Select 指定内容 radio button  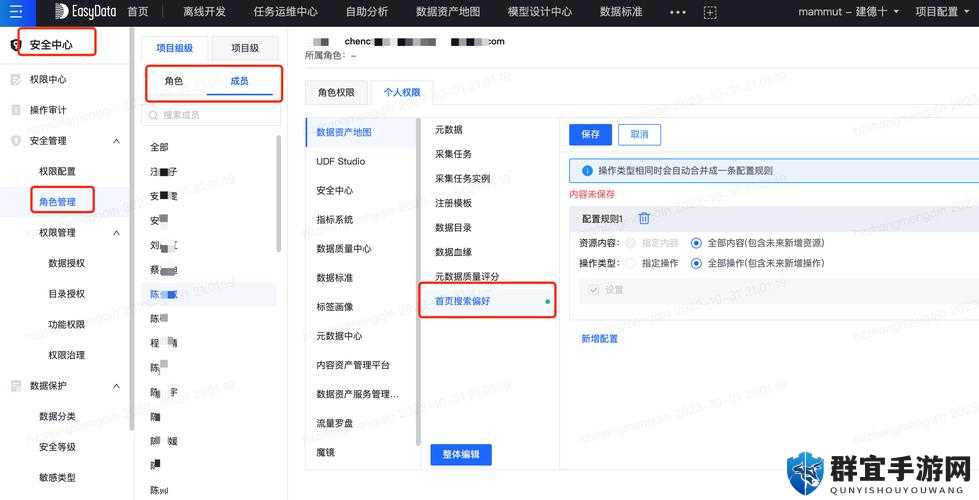coord(631,243)
